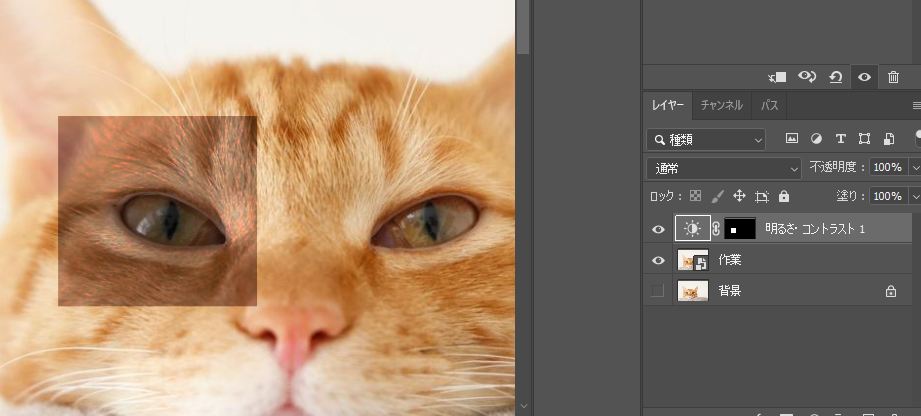The image size is (921, 416).
Task: Open the 通常 blend mode dropdown
Action: [x=724, y=168]
